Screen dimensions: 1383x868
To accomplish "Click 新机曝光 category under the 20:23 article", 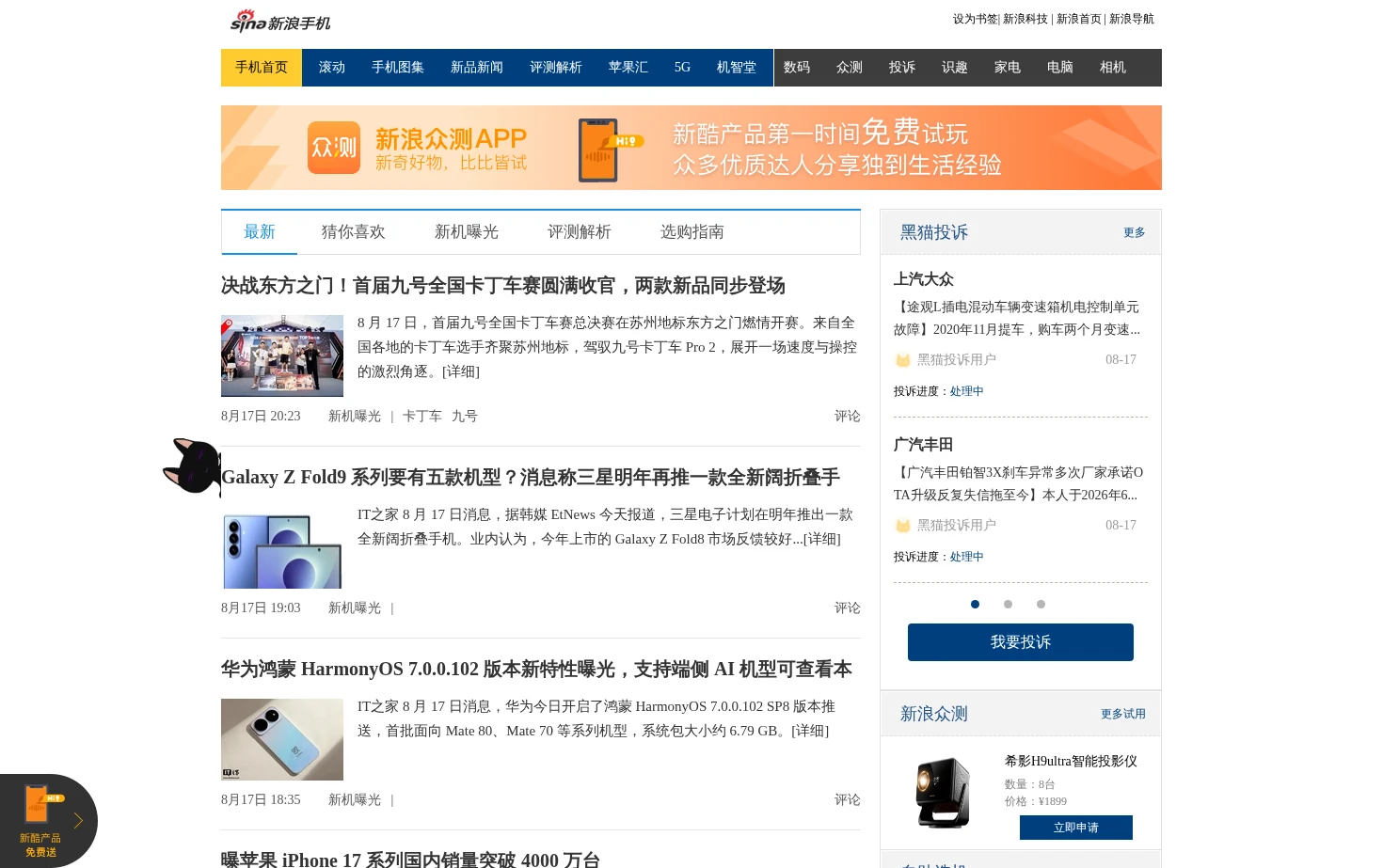I will pos(355,417).
